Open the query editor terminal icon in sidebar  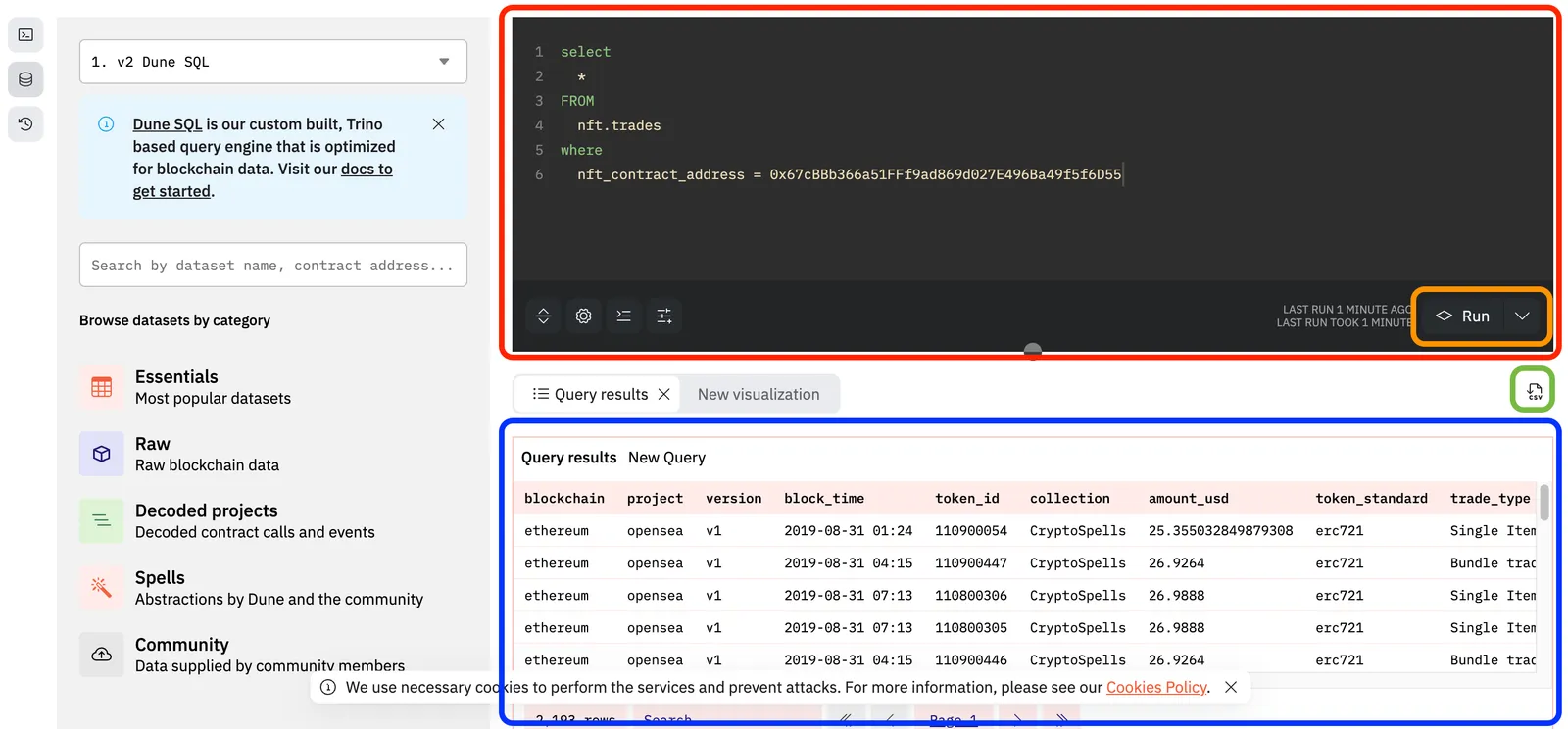[x=25, y=35]
